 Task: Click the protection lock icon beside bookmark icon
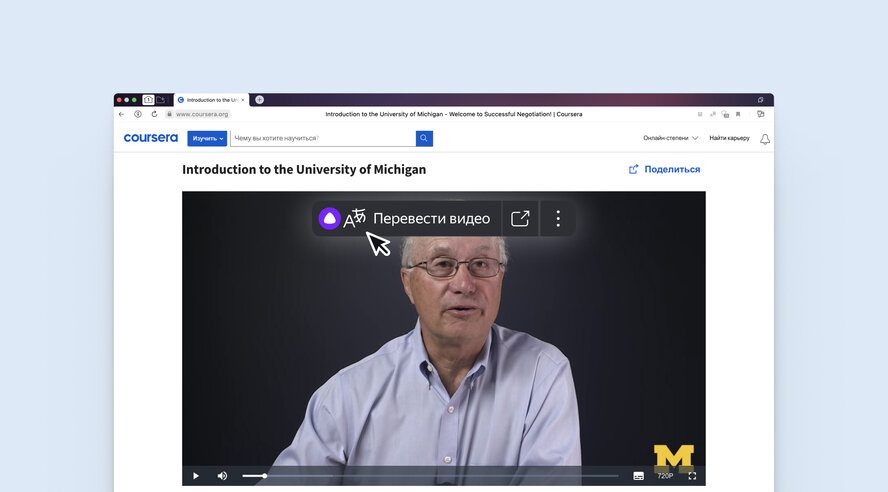(725, 114)
